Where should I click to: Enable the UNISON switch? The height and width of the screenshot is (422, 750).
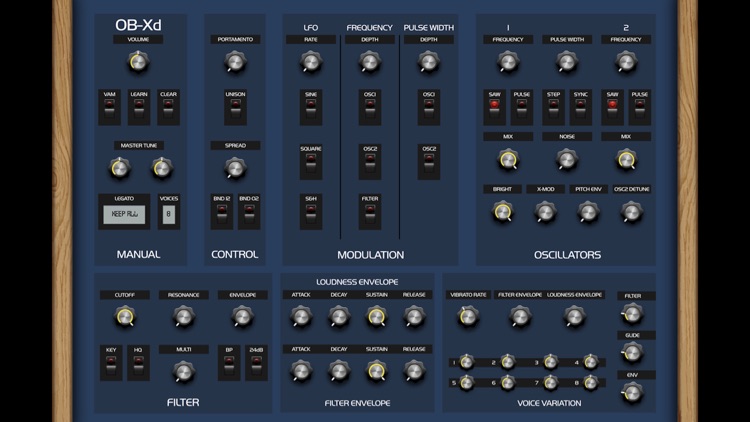(x=235, y=109)
